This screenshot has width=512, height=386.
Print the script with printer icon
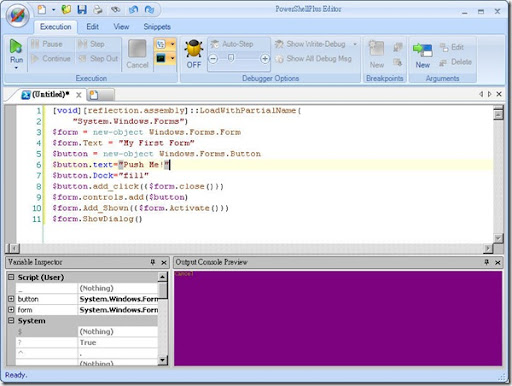pos(98,10)
